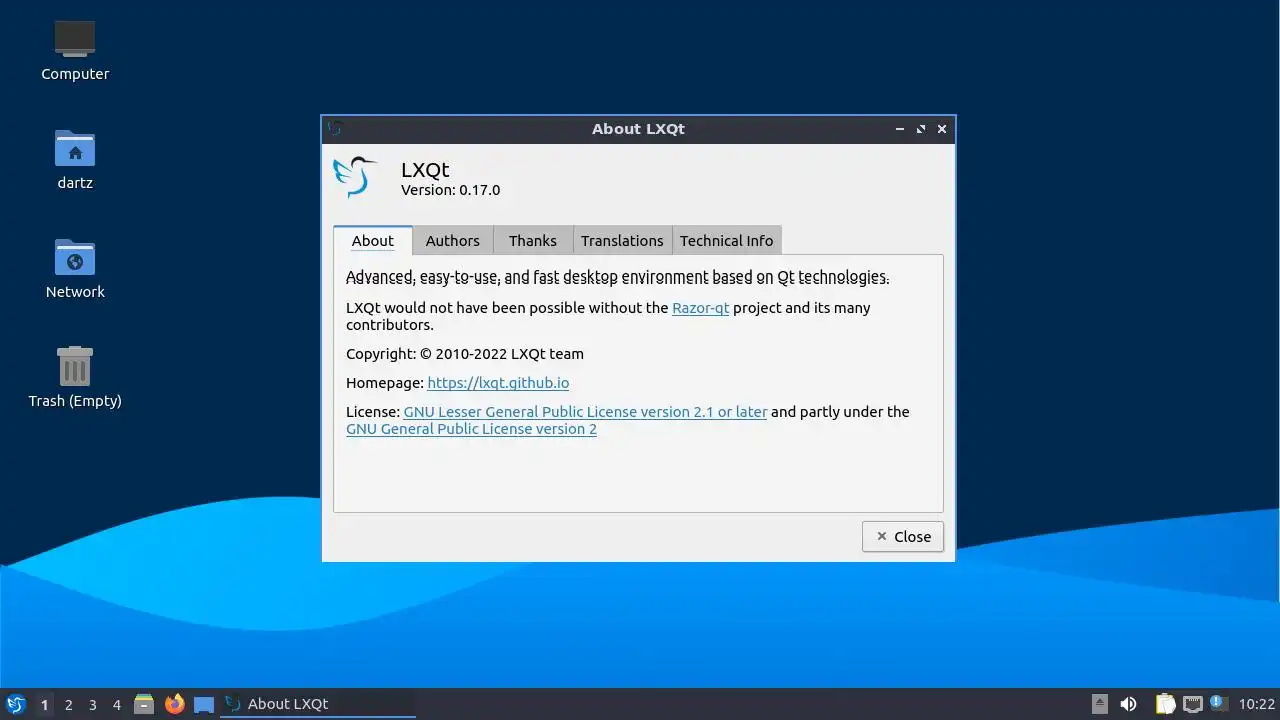1280x720 pixels.
Task: Select the Trash (Empty) desktop icon
Action: [75, 377]
